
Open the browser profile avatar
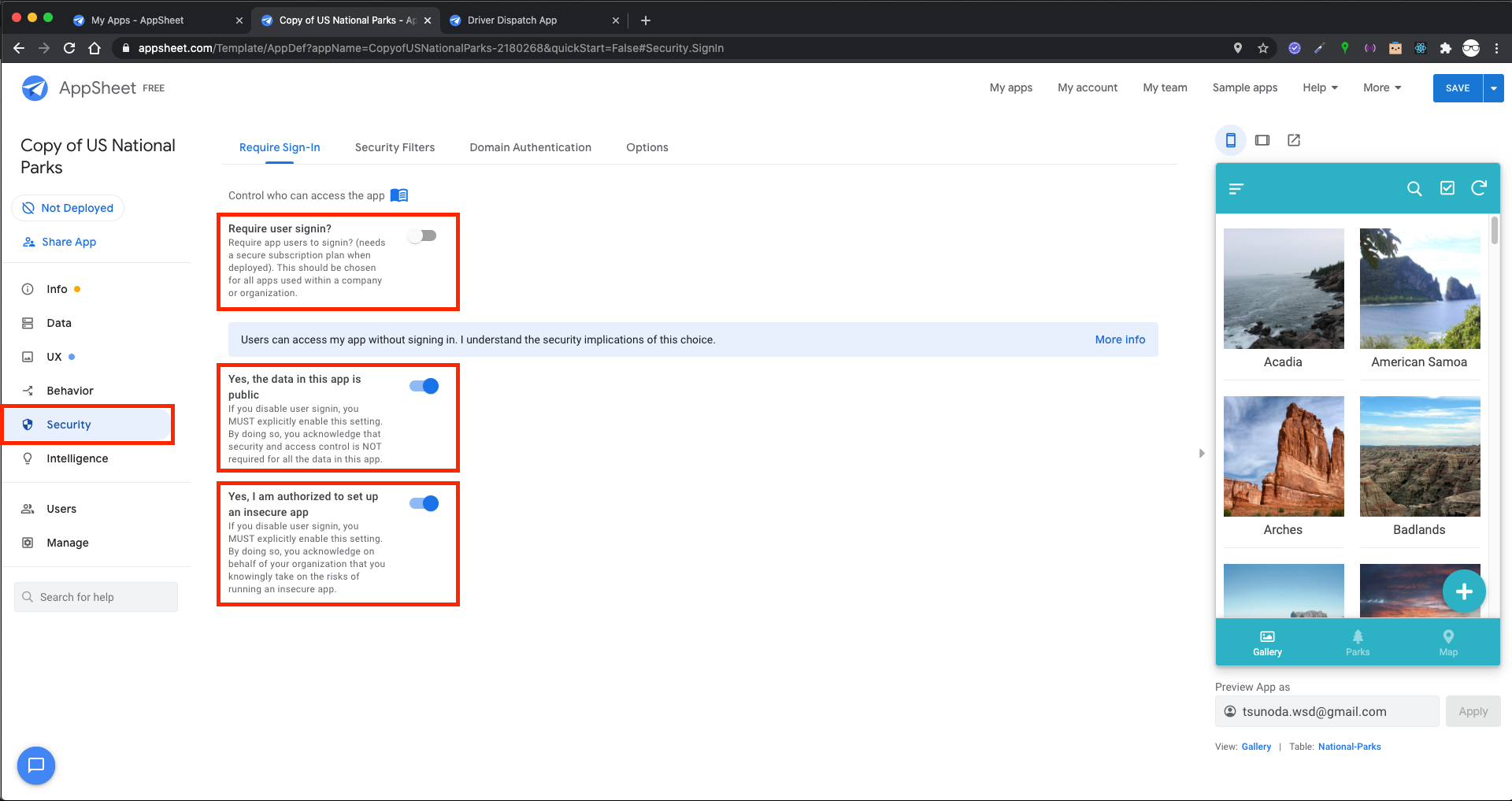[x=1471, y=48]
